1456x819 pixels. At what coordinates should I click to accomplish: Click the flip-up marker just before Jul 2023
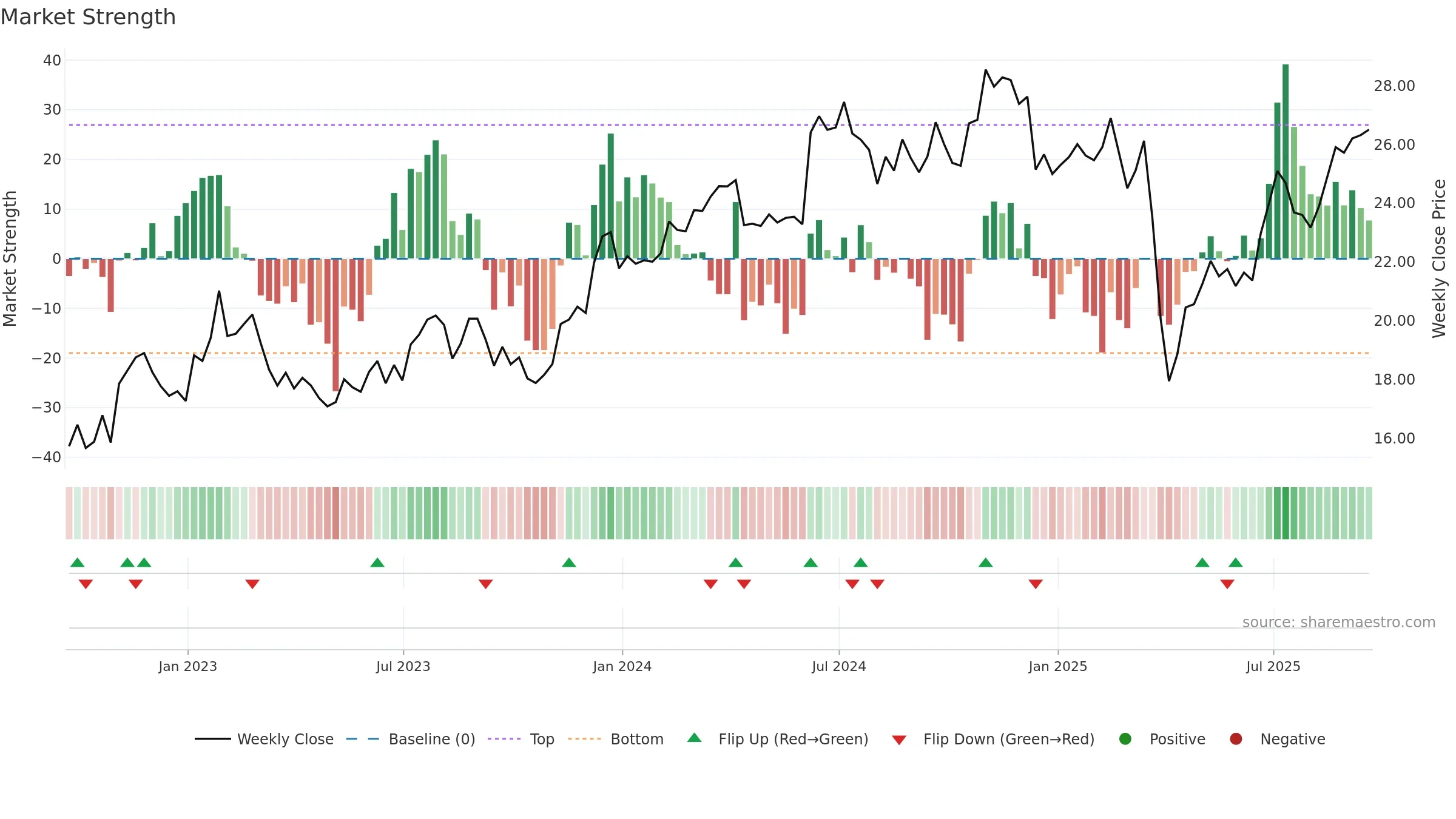coord(377,562)
